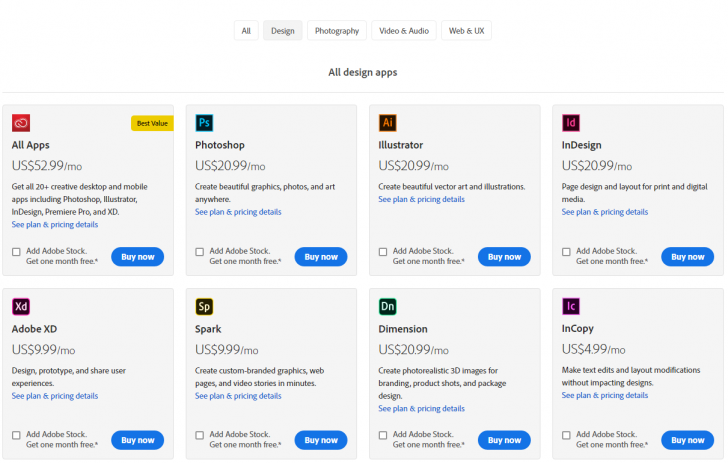Check Add Adobe Stock under Photoshop
Screen dimensions: 728x463
pos(200,252)
